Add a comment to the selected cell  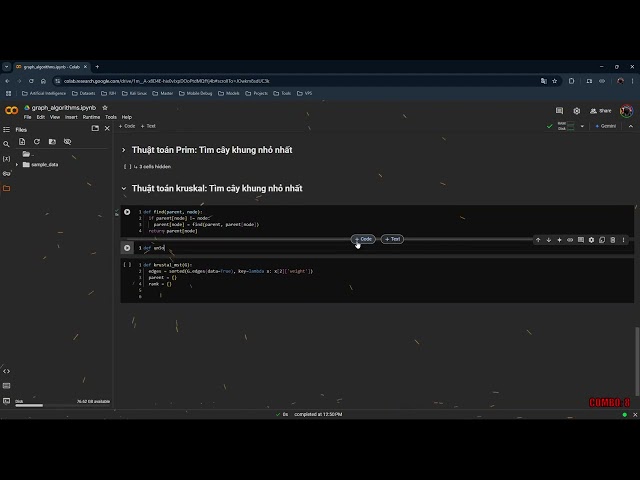click(581, 240)
